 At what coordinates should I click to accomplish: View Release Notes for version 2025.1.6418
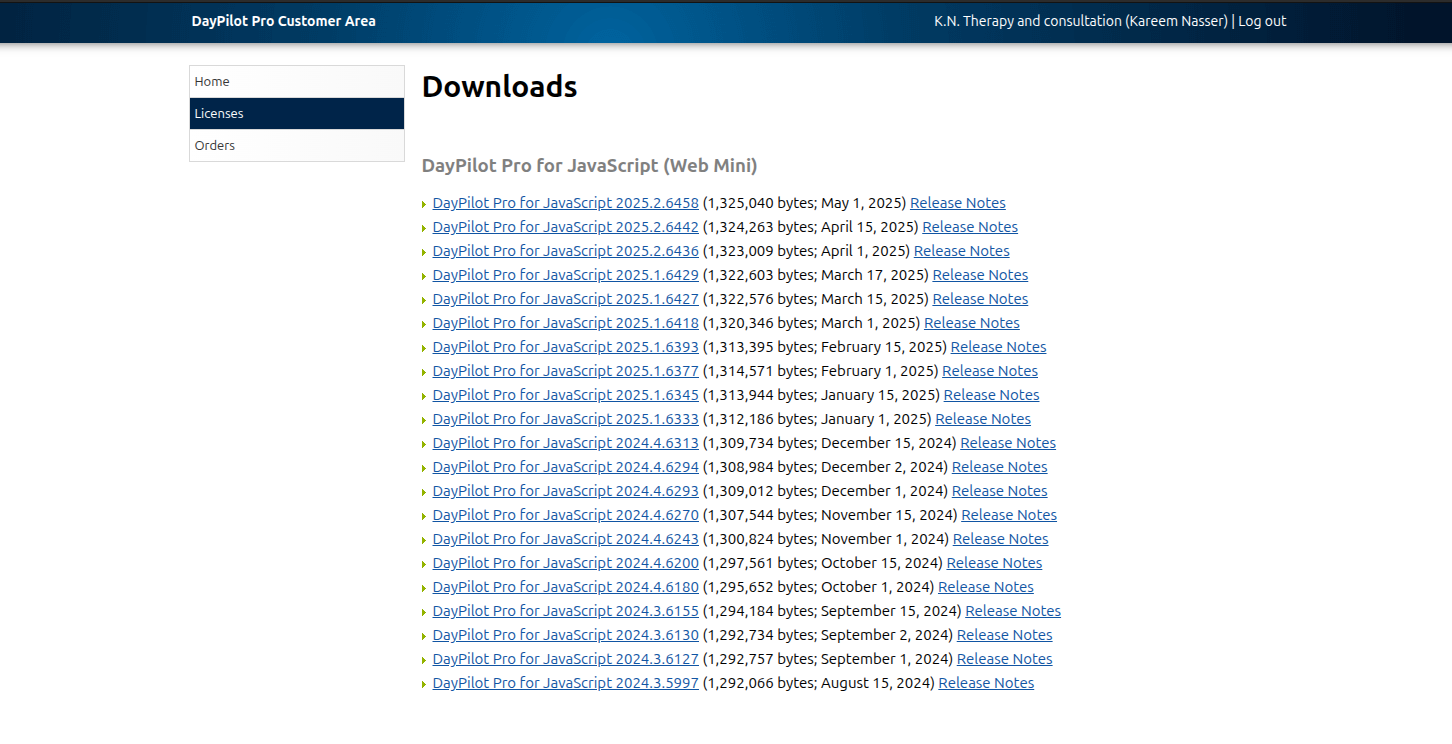[971, 323]
